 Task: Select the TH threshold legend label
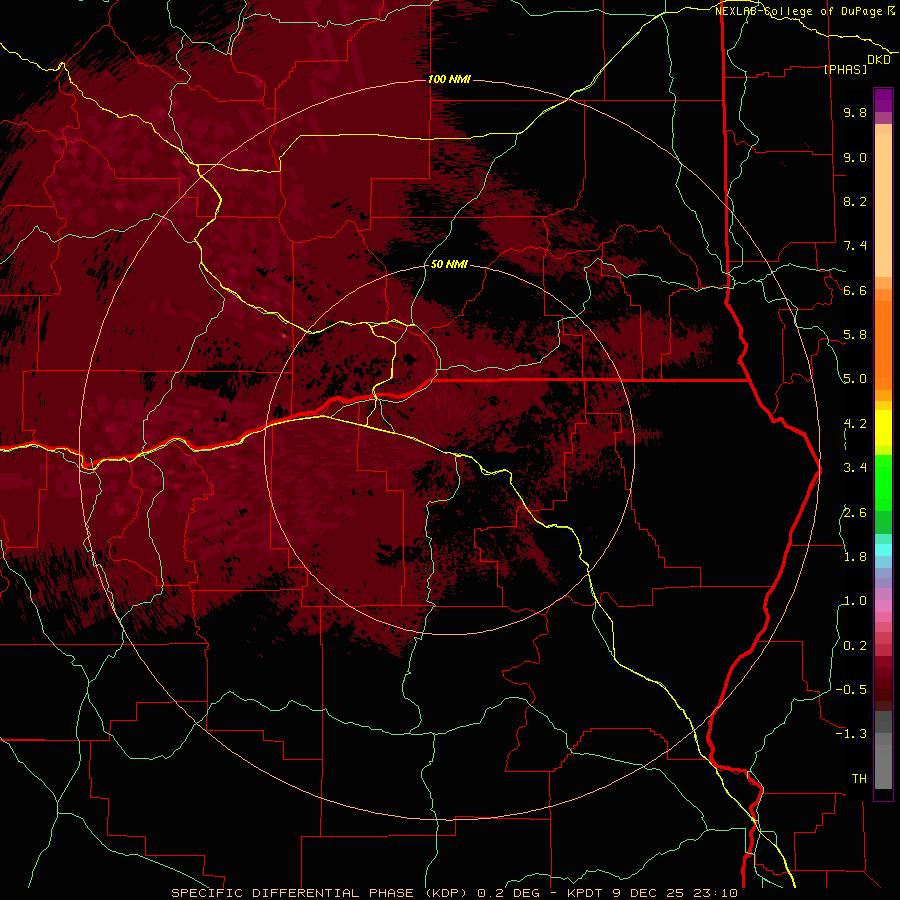tap(859, 779)
